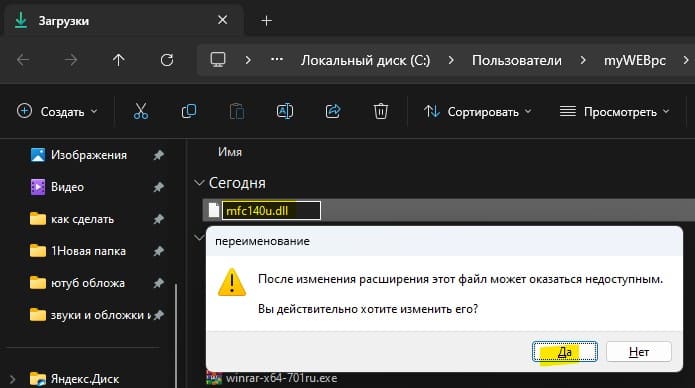Click the pin icon next to Видео
695x388 pixels.
[158, 187]
